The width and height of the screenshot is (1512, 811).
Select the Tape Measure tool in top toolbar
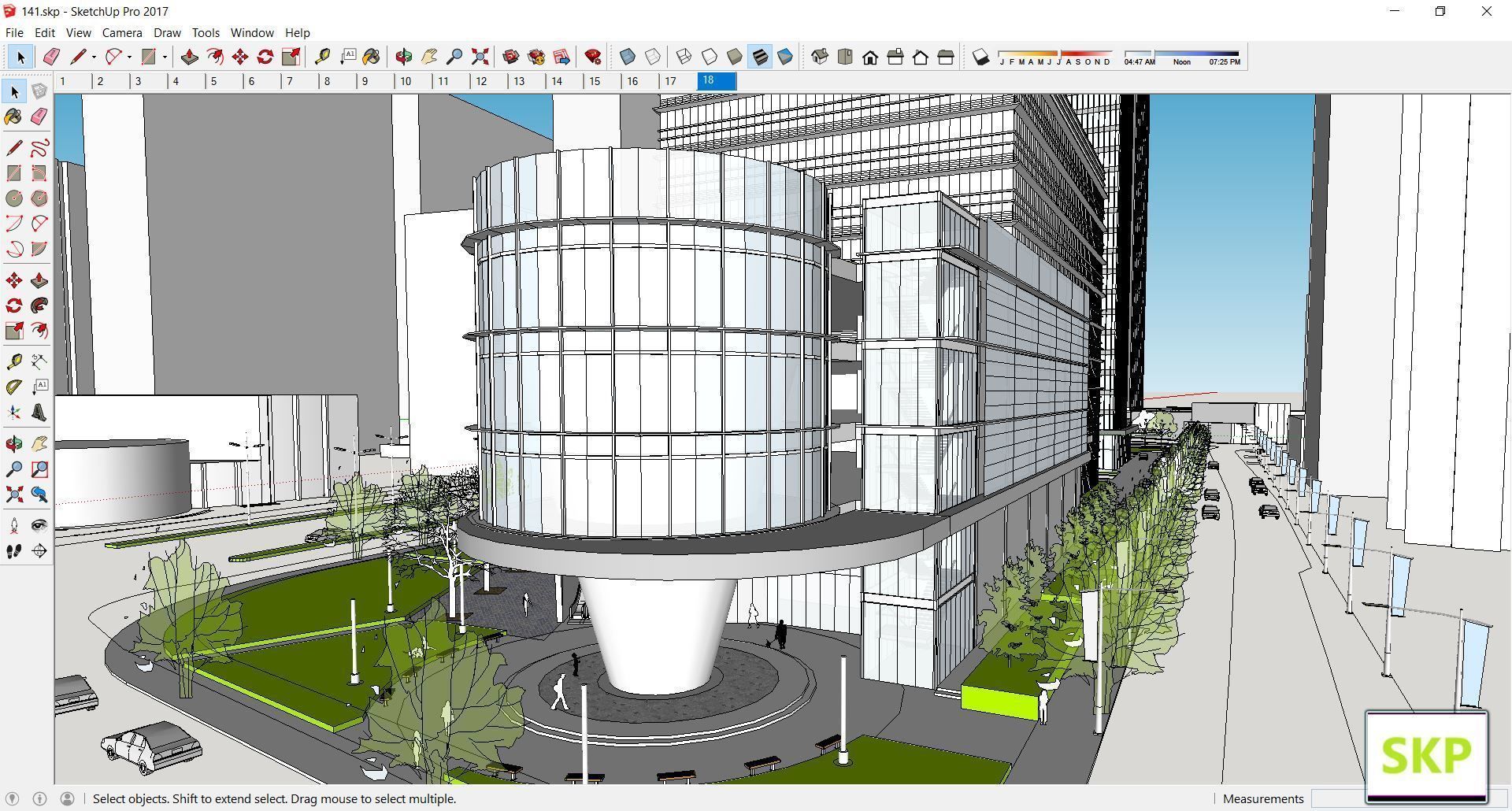coord(322,57)
